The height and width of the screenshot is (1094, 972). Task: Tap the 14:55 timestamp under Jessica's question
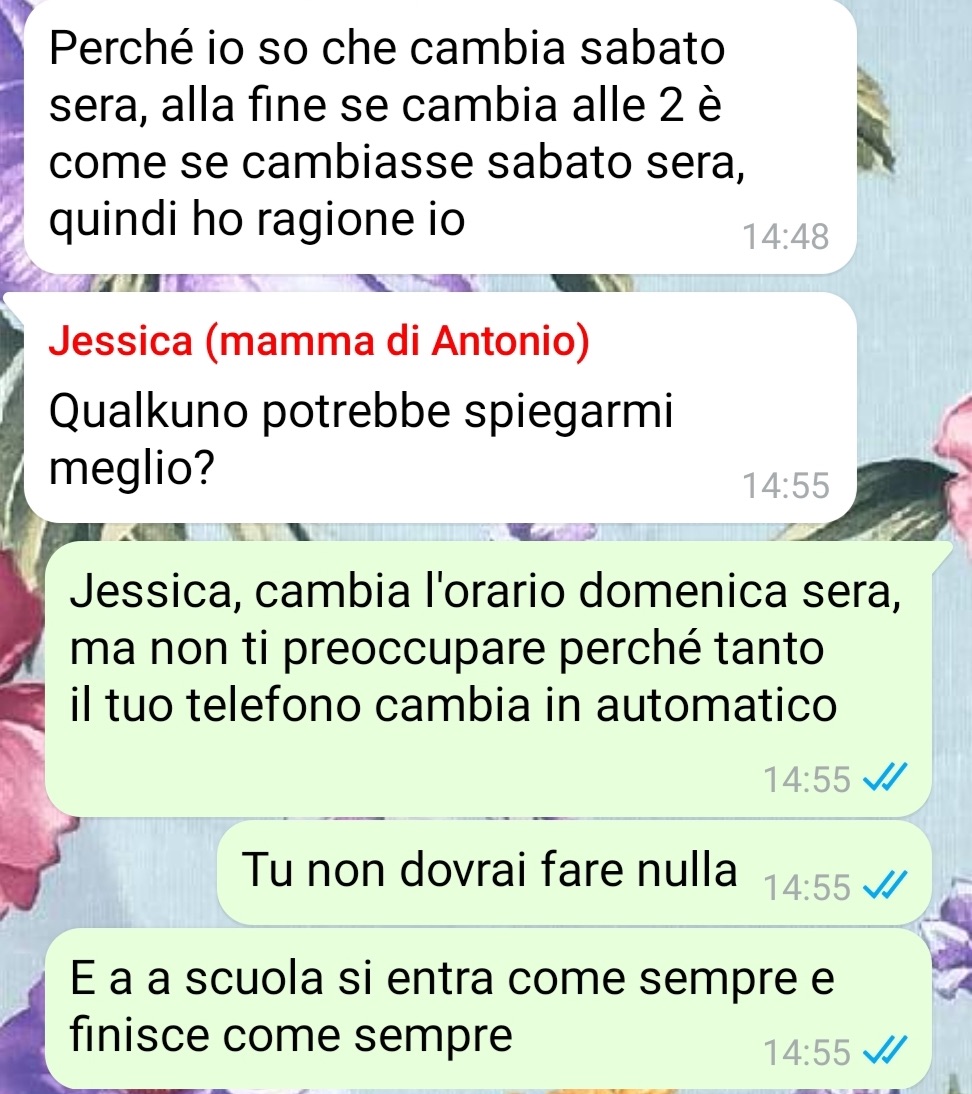click(x=786, y=485)
